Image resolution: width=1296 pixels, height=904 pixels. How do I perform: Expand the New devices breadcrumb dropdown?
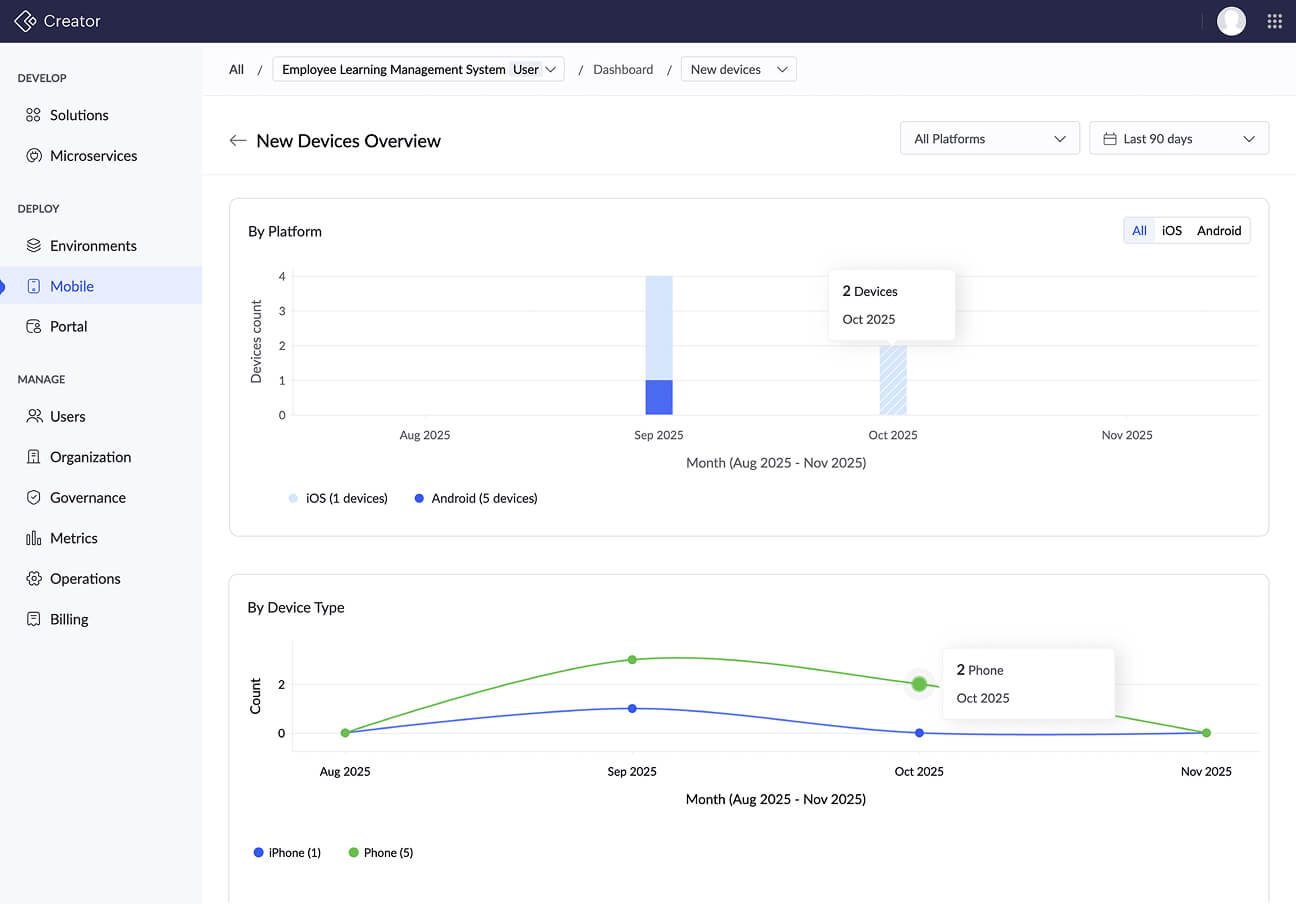click(738, 70)
